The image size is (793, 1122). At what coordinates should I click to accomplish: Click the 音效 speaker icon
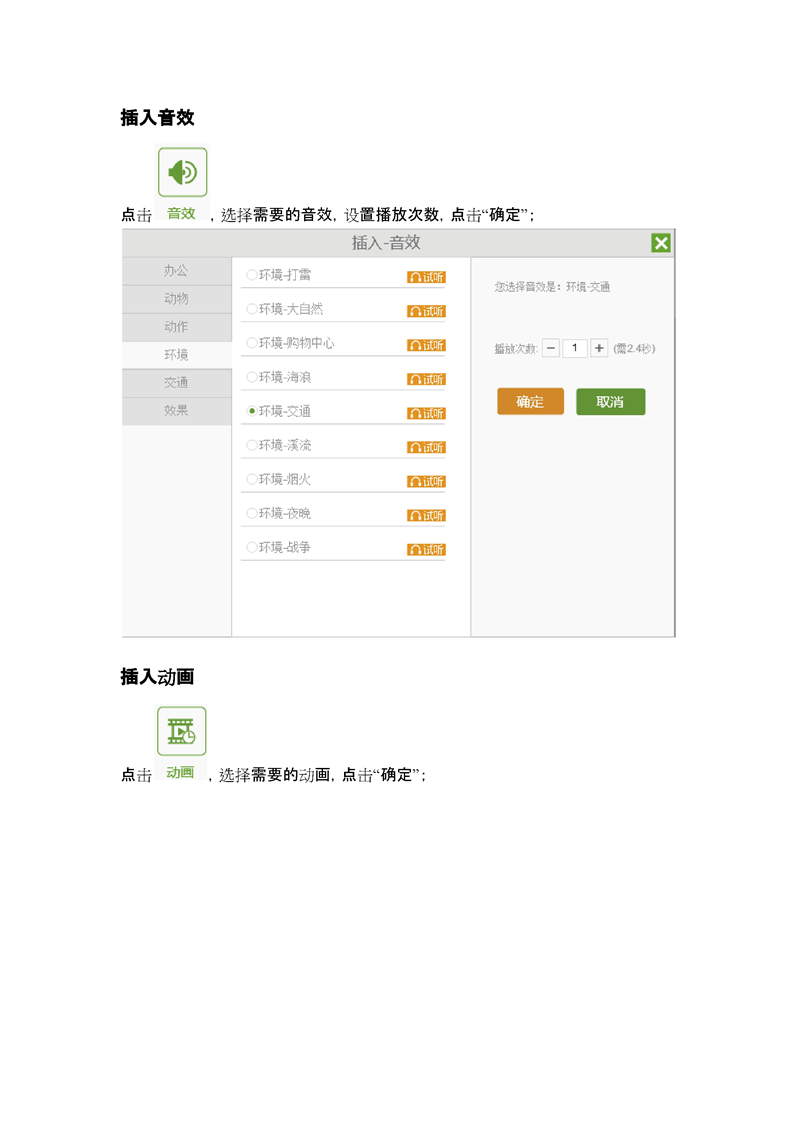coord(182,173)
